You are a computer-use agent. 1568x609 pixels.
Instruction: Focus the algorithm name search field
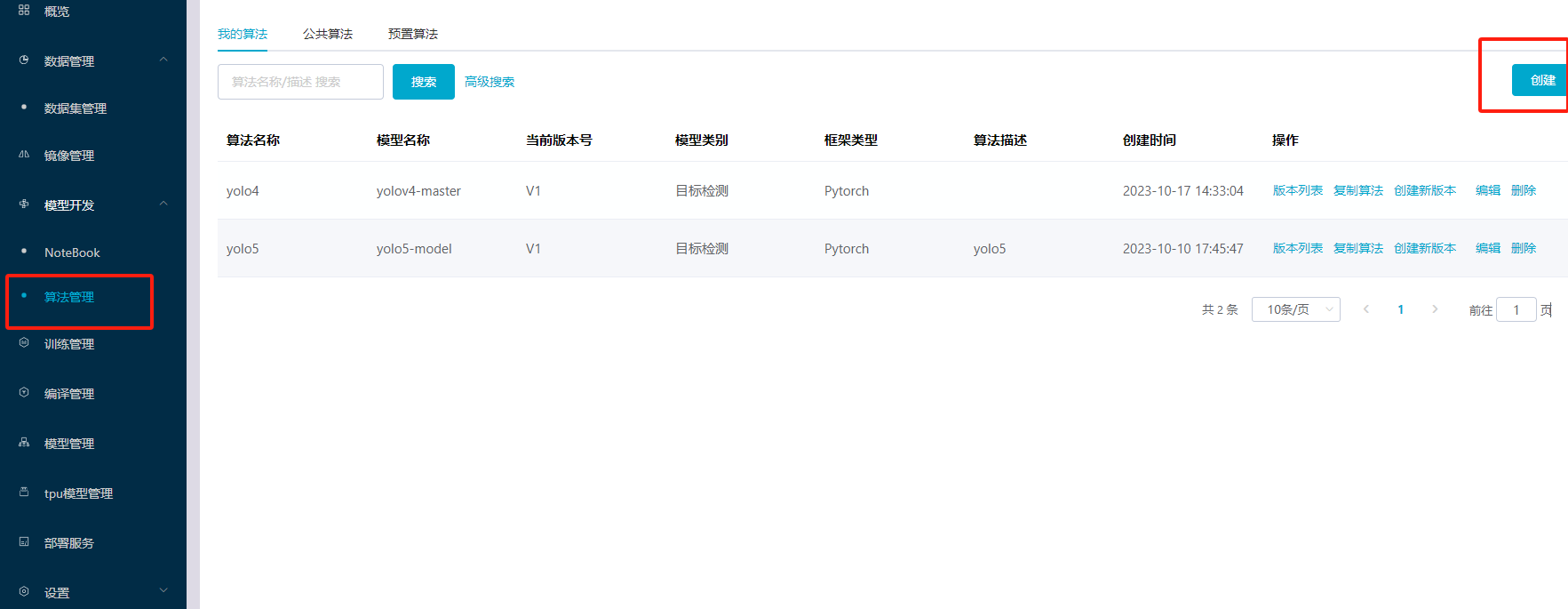pyautogui.click(x=300, y=82)
